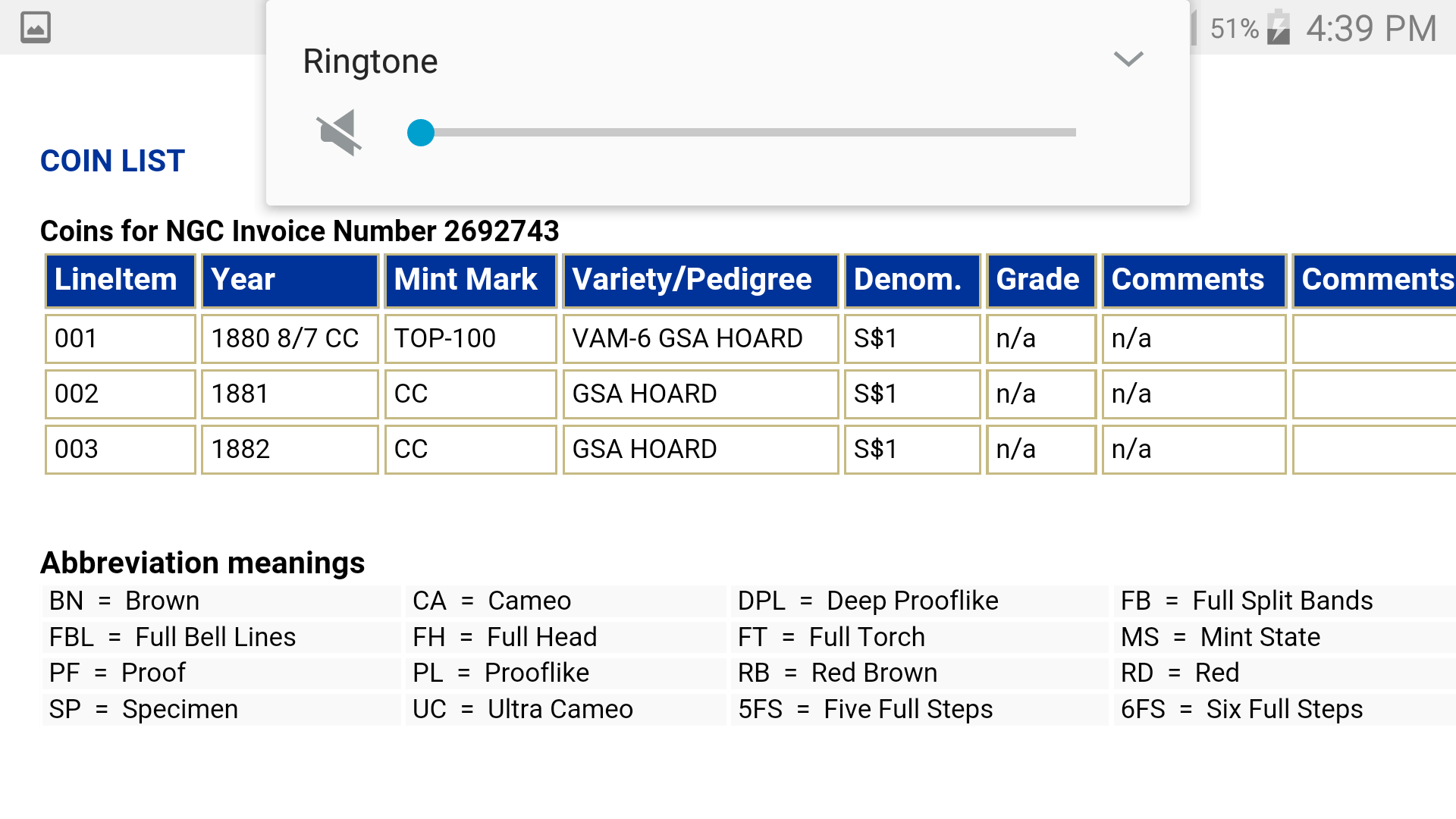
Task: Tap the 4:39 PM clock
Action: click(x=1371, y=29)
